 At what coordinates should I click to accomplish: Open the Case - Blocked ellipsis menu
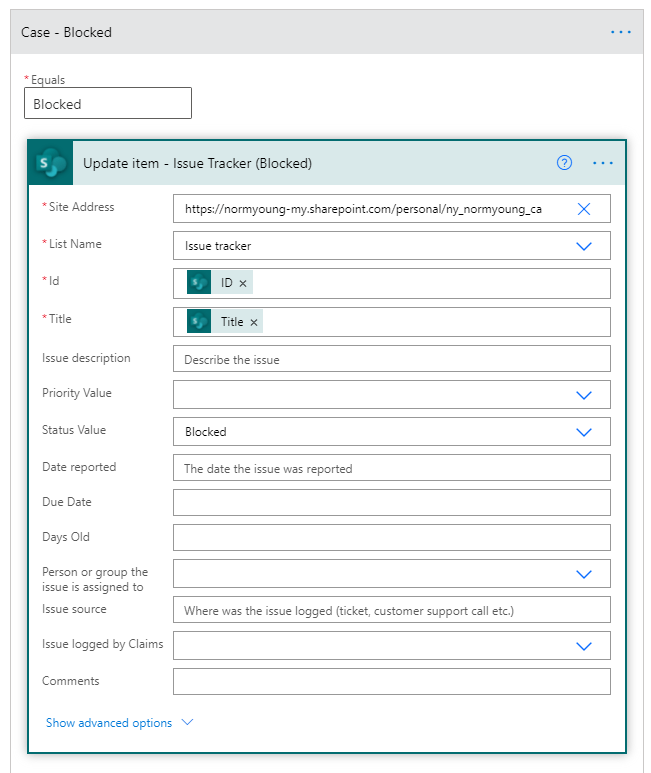coord(621,32)
